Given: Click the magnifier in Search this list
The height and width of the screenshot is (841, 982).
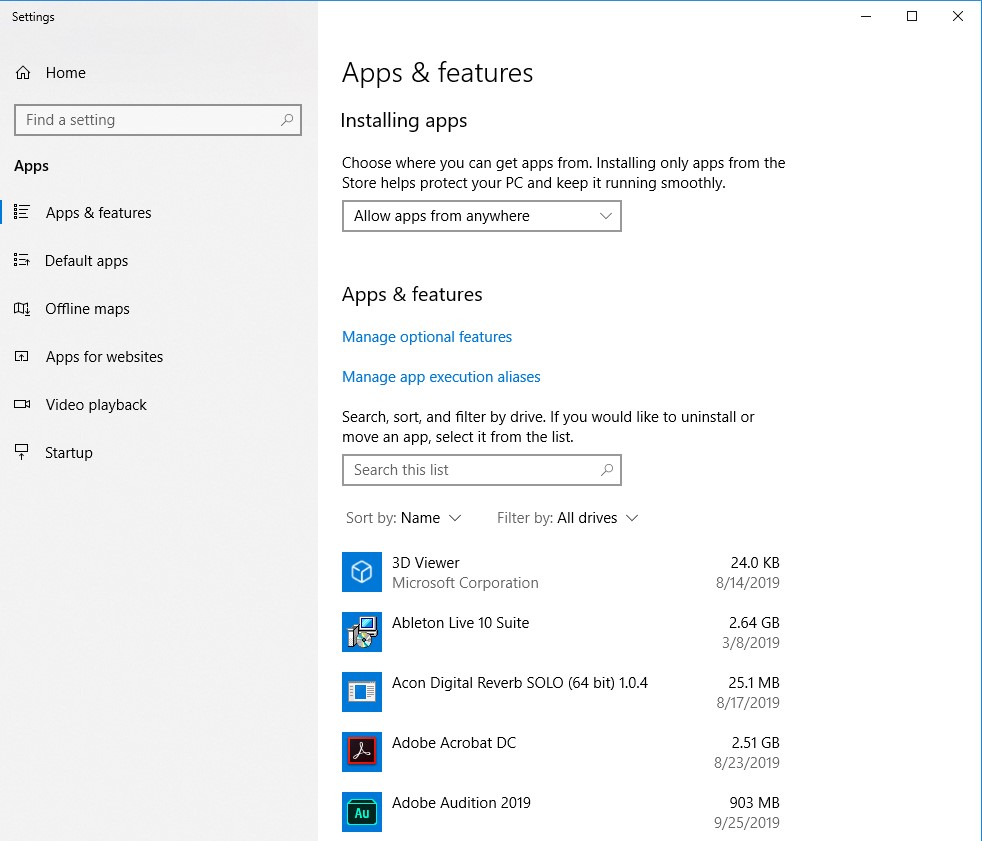Looking at the screenshot, I should click(606, 470).
